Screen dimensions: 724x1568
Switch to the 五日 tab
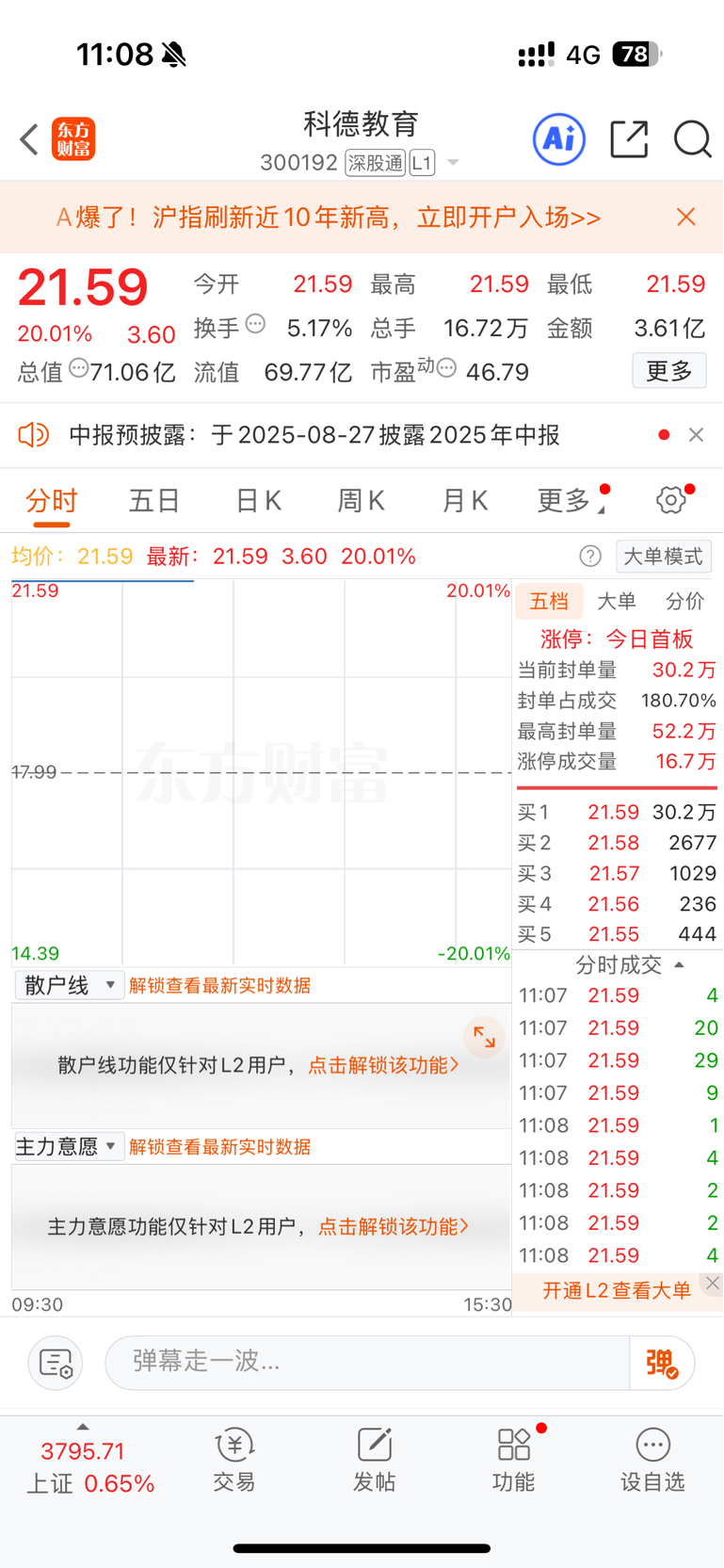tap(154, 501)
